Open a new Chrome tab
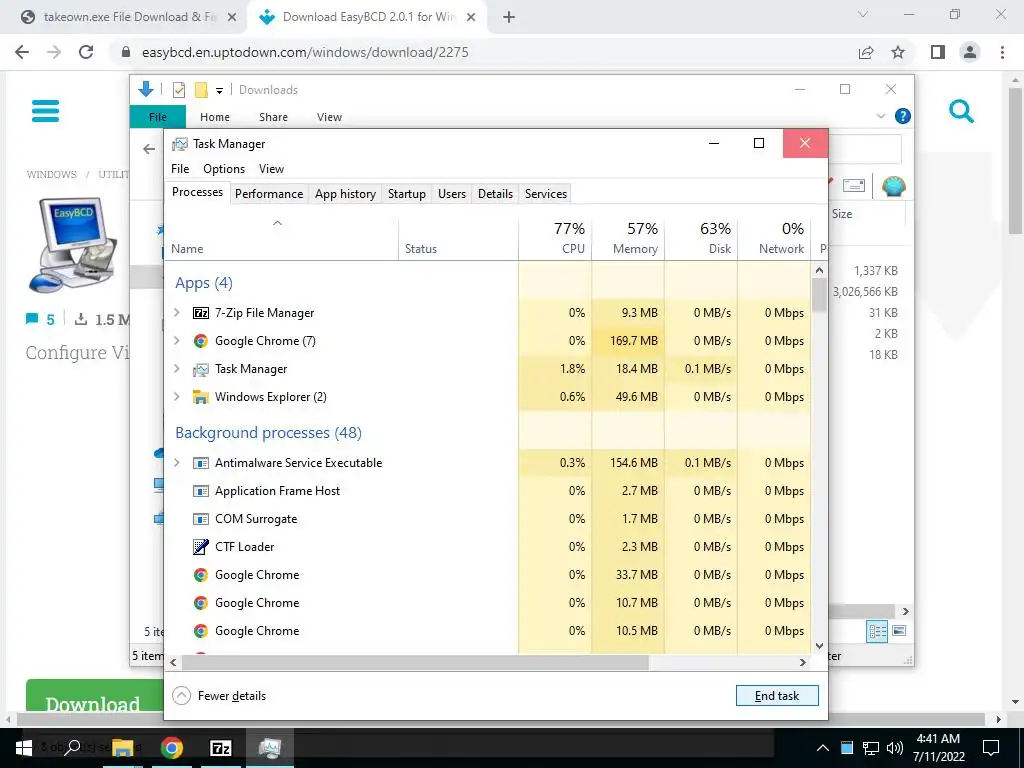Screen dimensions: 1024x768 [x=509, y=17]
